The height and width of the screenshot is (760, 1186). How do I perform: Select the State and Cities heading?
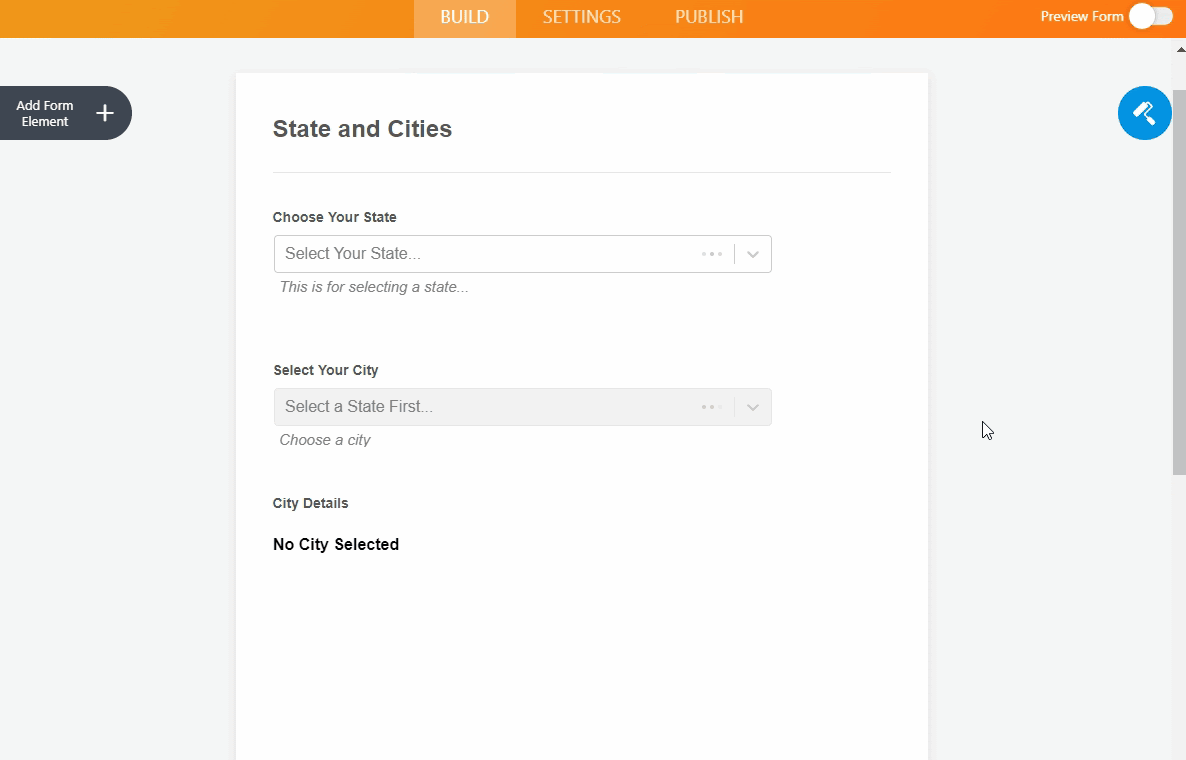pyautogui.click(x=362, y=129)
